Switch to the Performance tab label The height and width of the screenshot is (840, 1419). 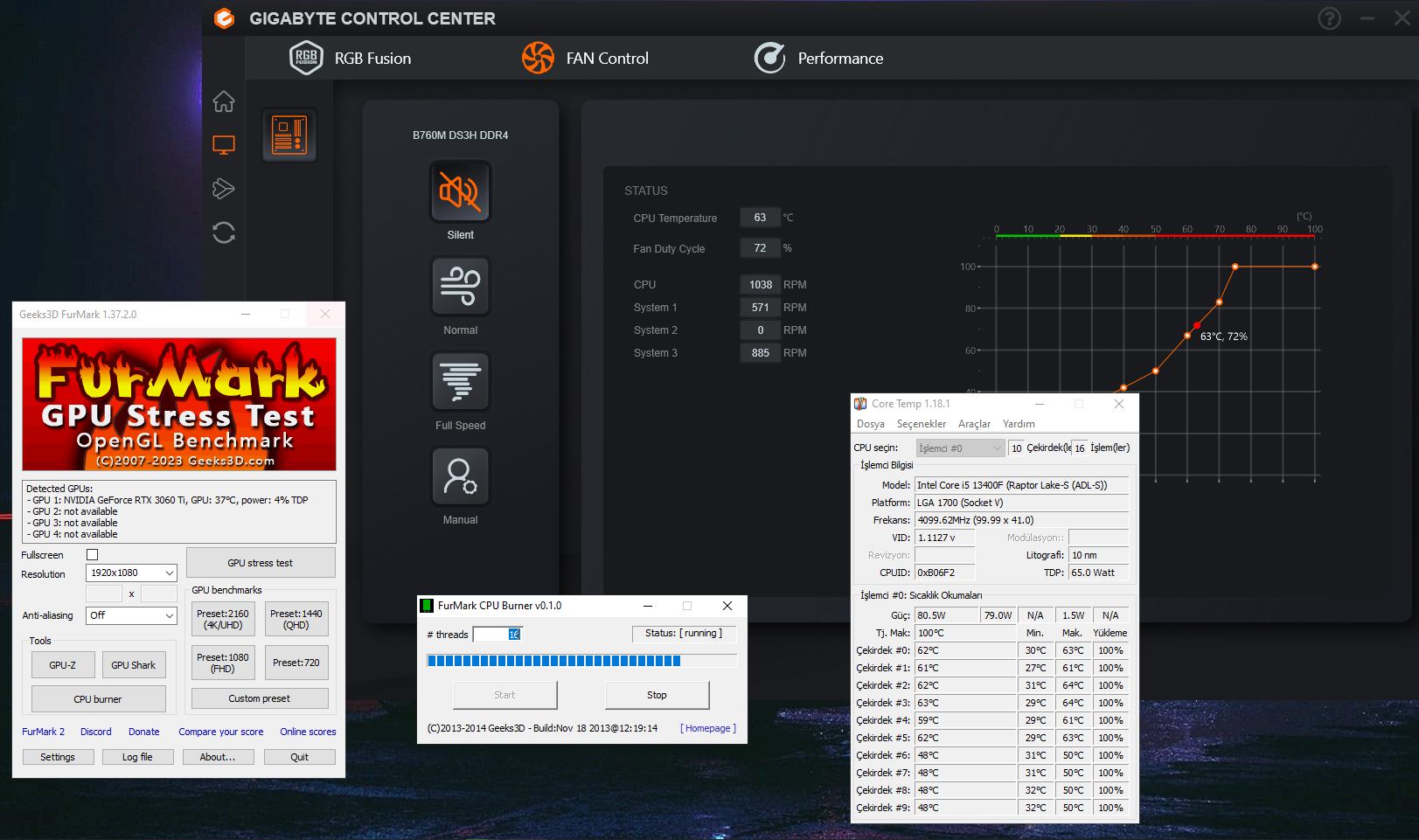click(x=840, y=59)
